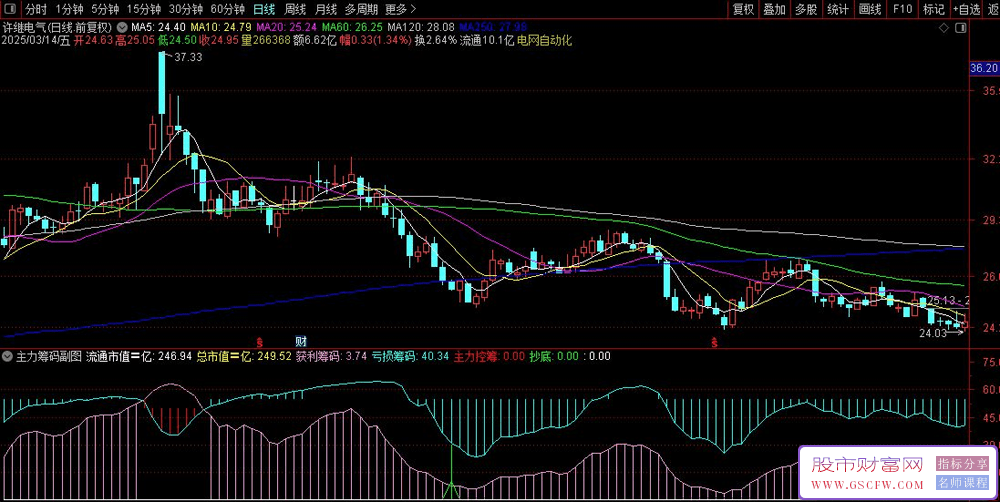Click the 换2.64% turnover value
Screen dimensions: 1000x502
point(436,40)
